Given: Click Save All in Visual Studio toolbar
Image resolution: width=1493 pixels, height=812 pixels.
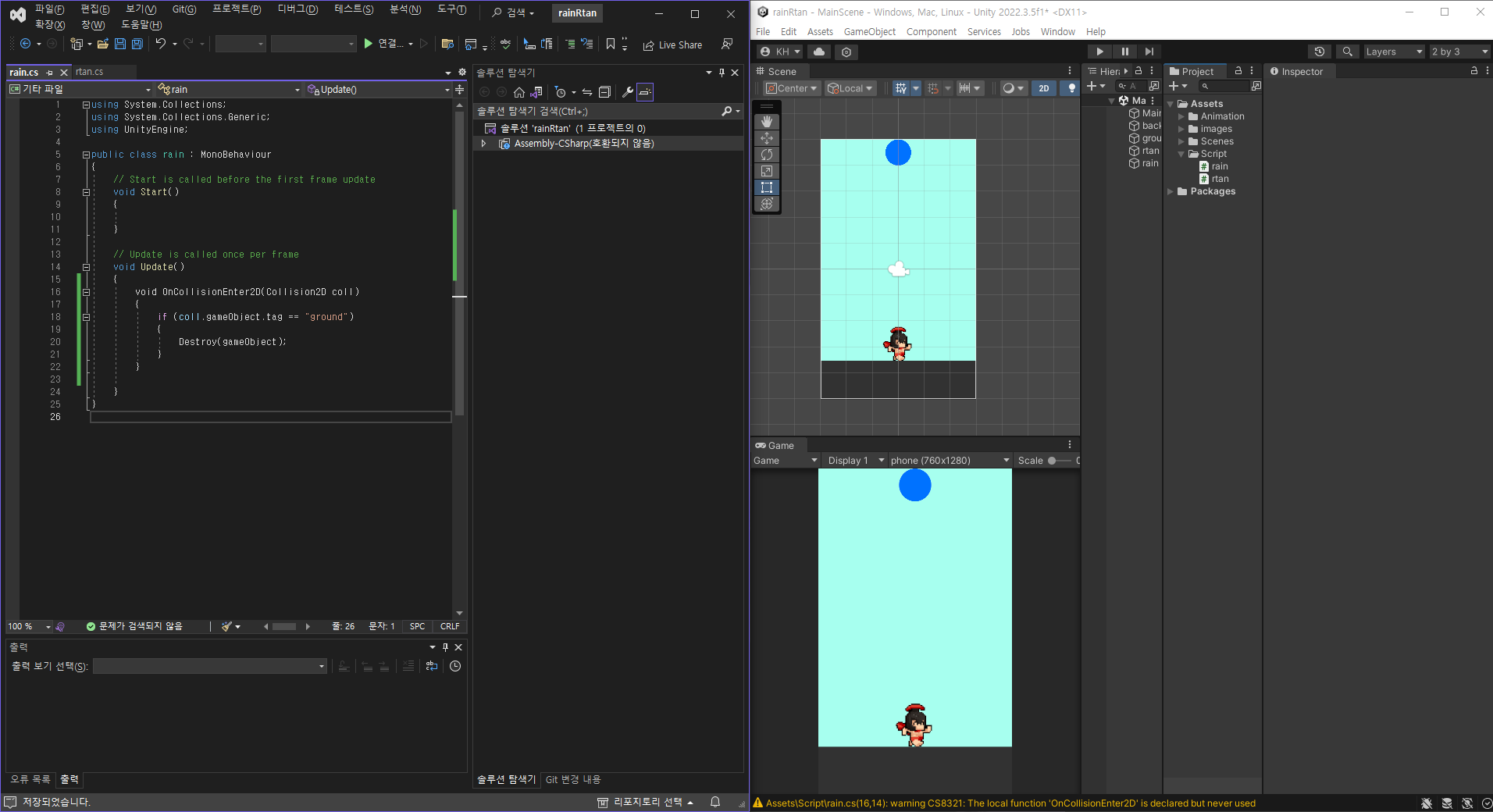Looking at the screenshot, I should coord(137,45).
